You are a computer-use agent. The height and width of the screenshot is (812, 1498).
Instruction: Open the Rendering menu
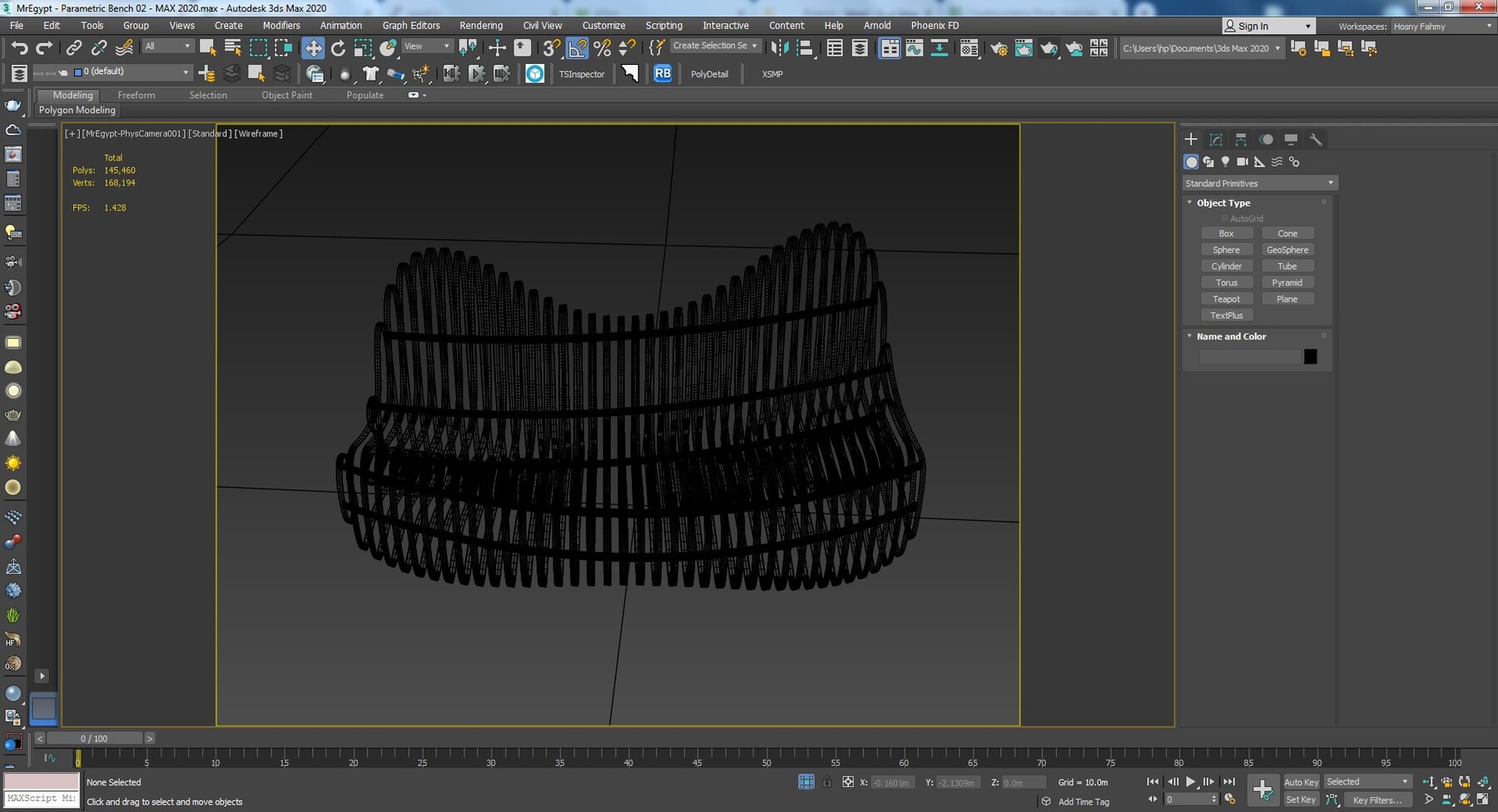[x=480, y=26]
